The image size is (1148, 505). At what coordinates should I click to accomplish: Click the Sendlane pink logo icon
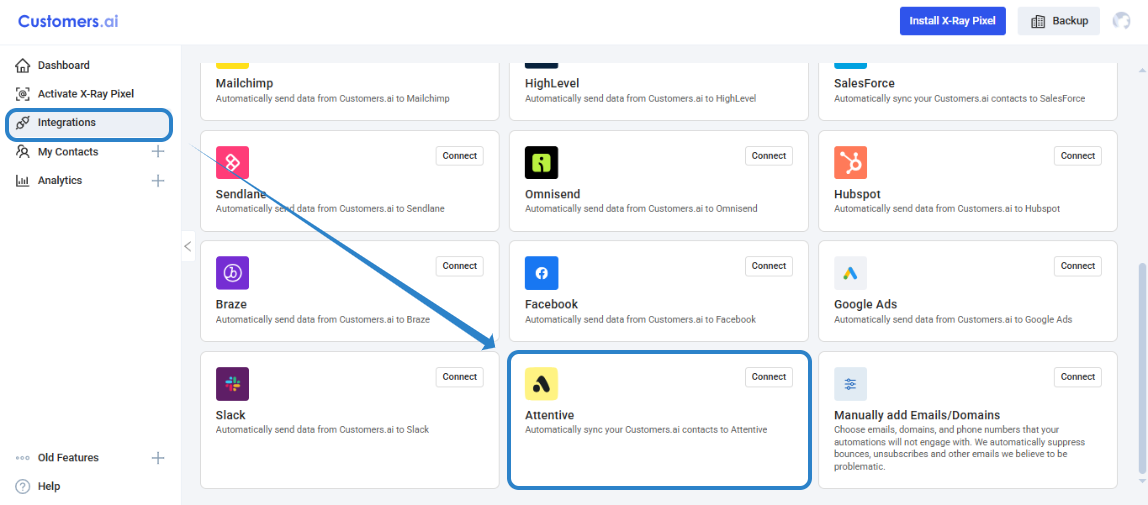tap(232, 162)
